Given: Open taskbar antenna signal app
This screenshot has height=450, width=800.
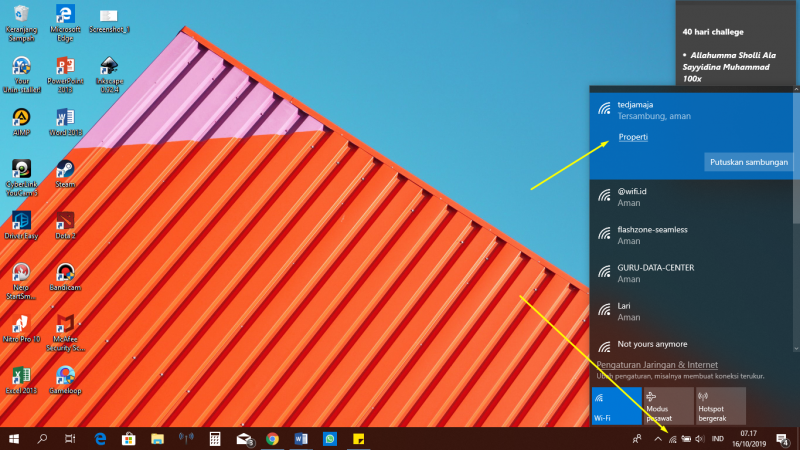Looking at the screenshot, I should 186,439.
